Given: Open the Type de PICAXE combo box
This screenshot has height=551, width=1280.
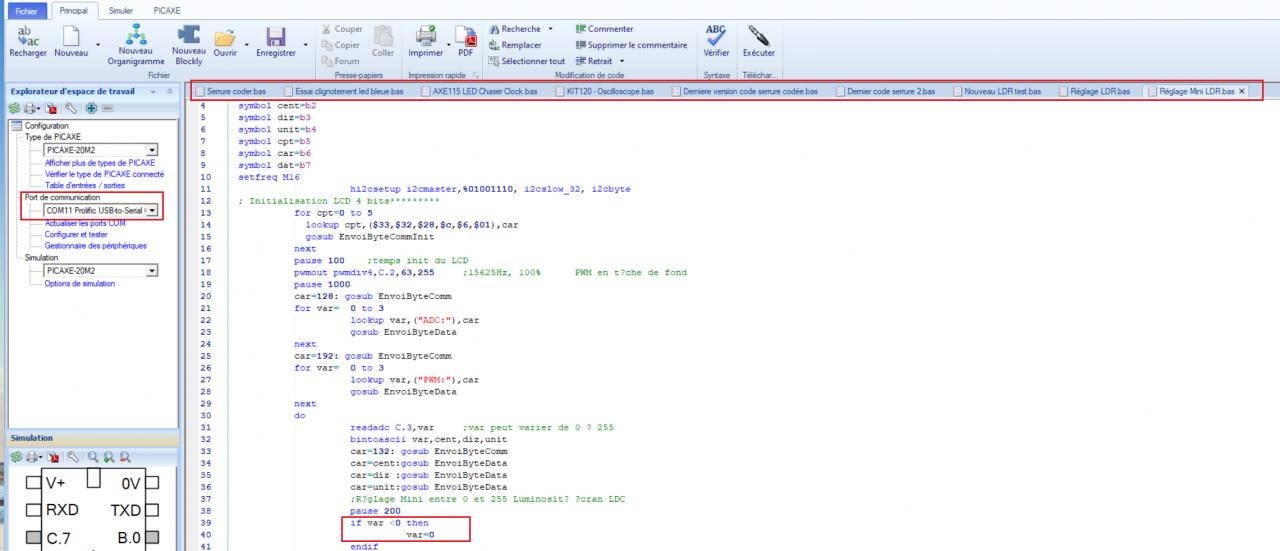Looking at the screenshot, I should click(101, 150).
